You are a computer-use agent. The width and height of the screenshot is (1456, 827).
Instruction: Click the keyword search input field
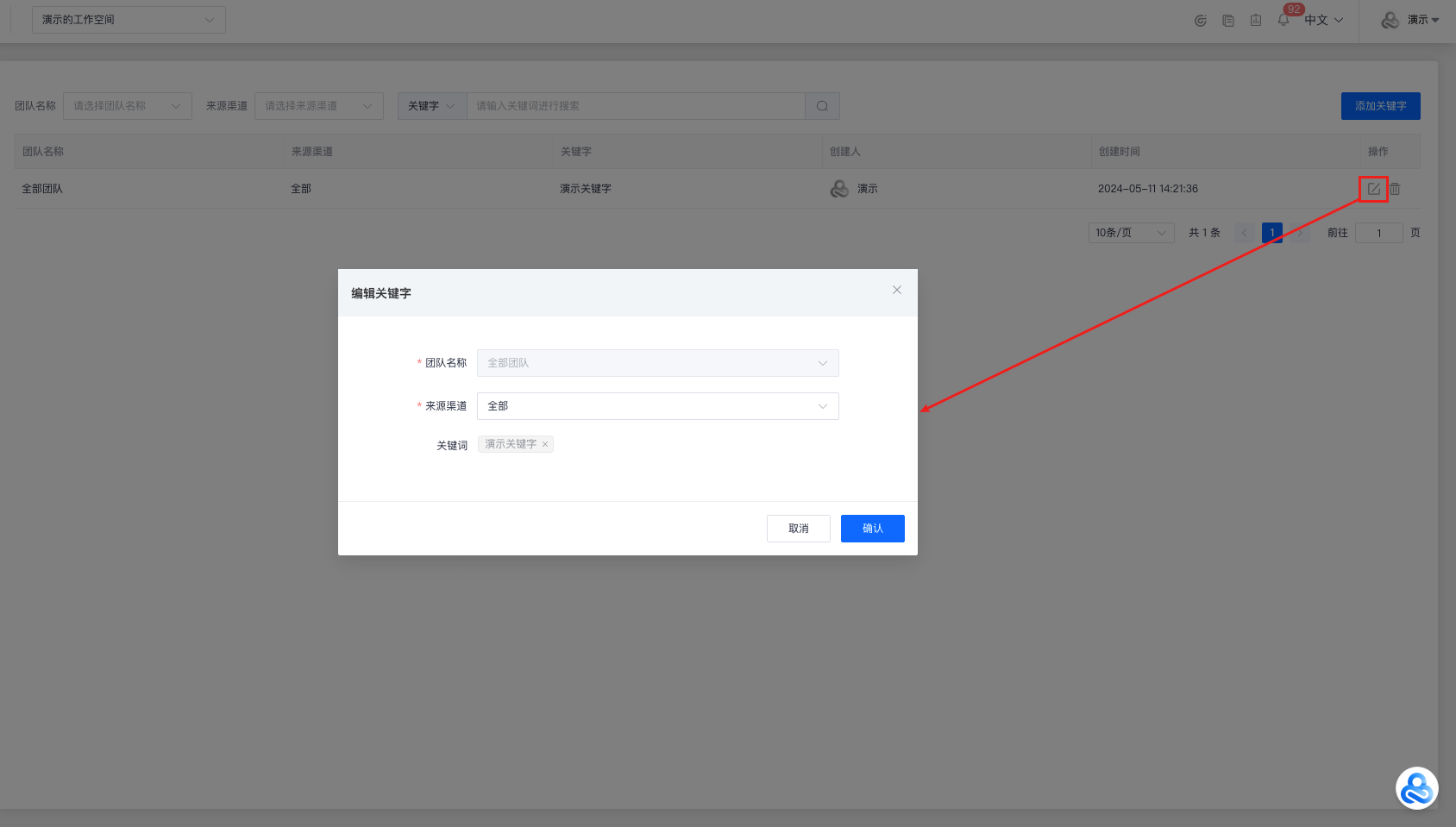pos(636,106)
